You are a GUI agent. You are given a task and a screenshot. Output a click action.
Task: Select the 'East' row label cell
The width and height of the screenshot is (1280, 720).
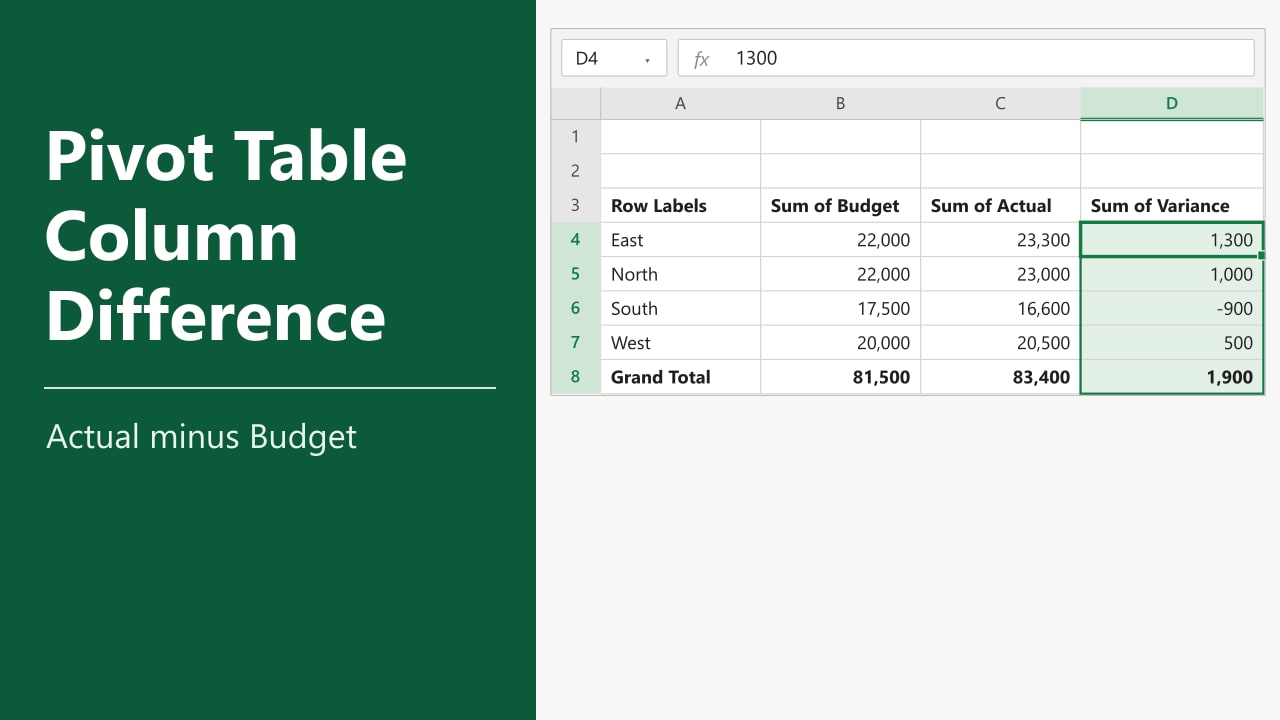(x=681, y=239)
